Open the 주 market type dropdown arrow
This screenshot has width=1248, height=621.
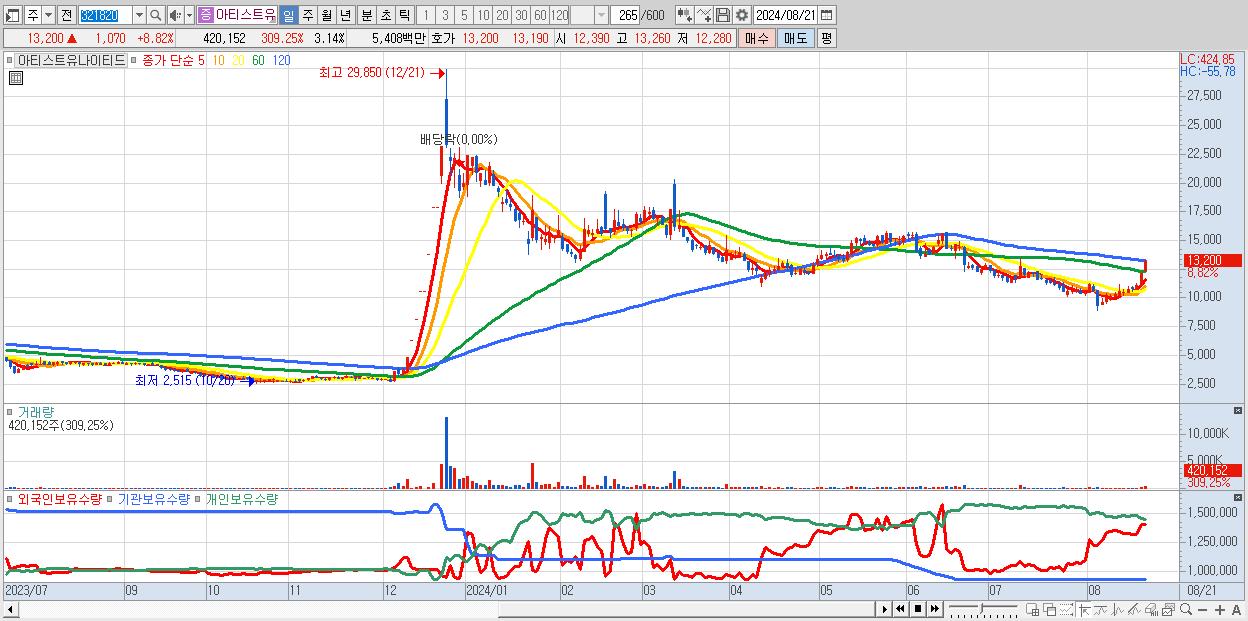(x=48, y=15)
